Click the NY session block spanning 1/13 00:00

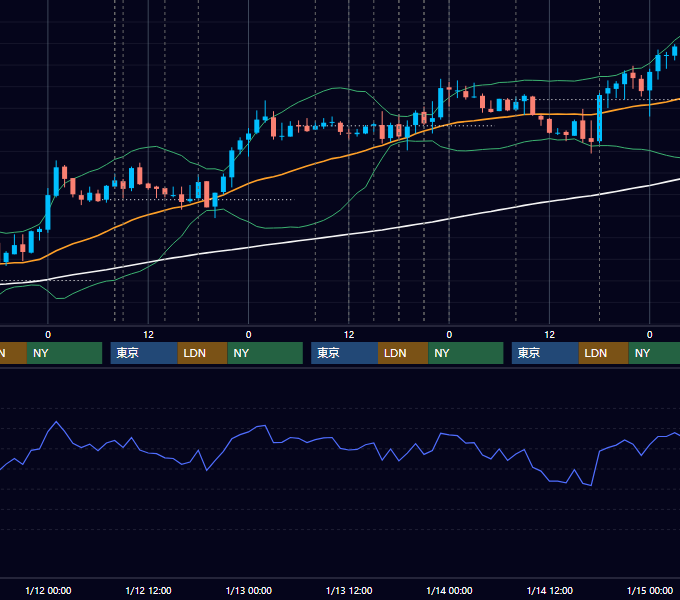[x=265, y=353]
